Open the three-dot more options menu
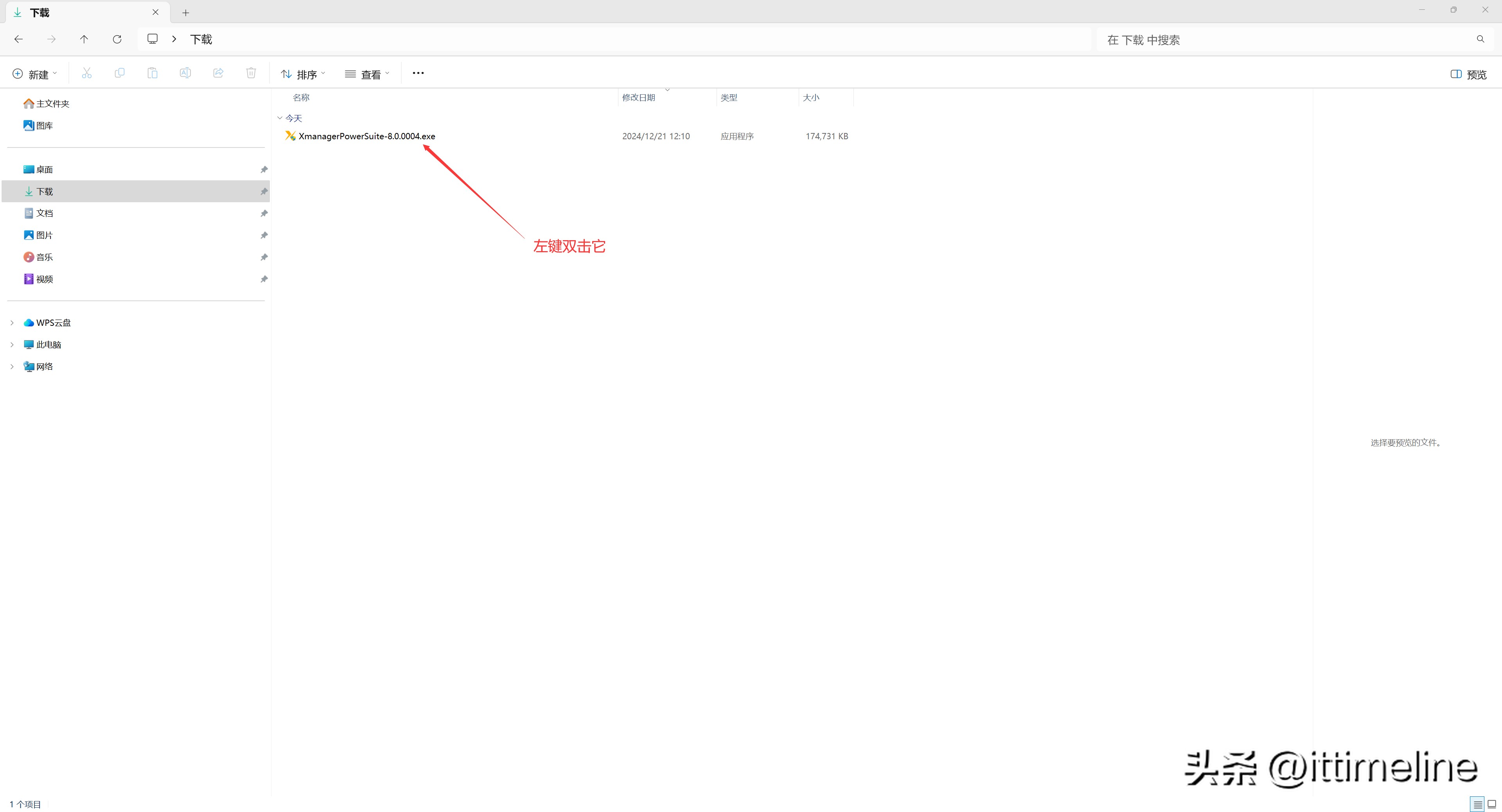1502x812 pixels. pyautogui.click(x=418, y=74)
